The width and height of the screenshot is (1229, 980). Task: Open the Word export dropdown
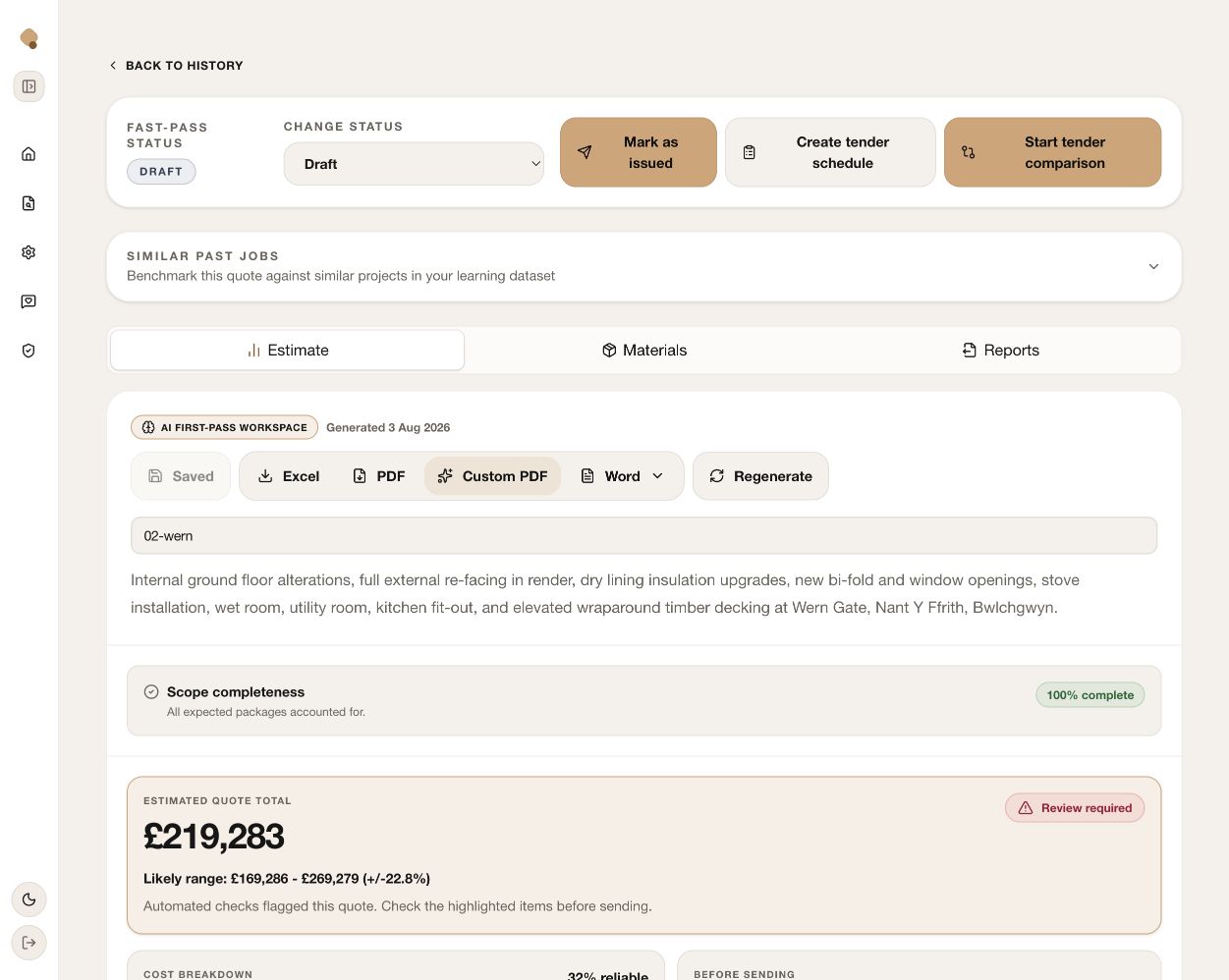622,476
